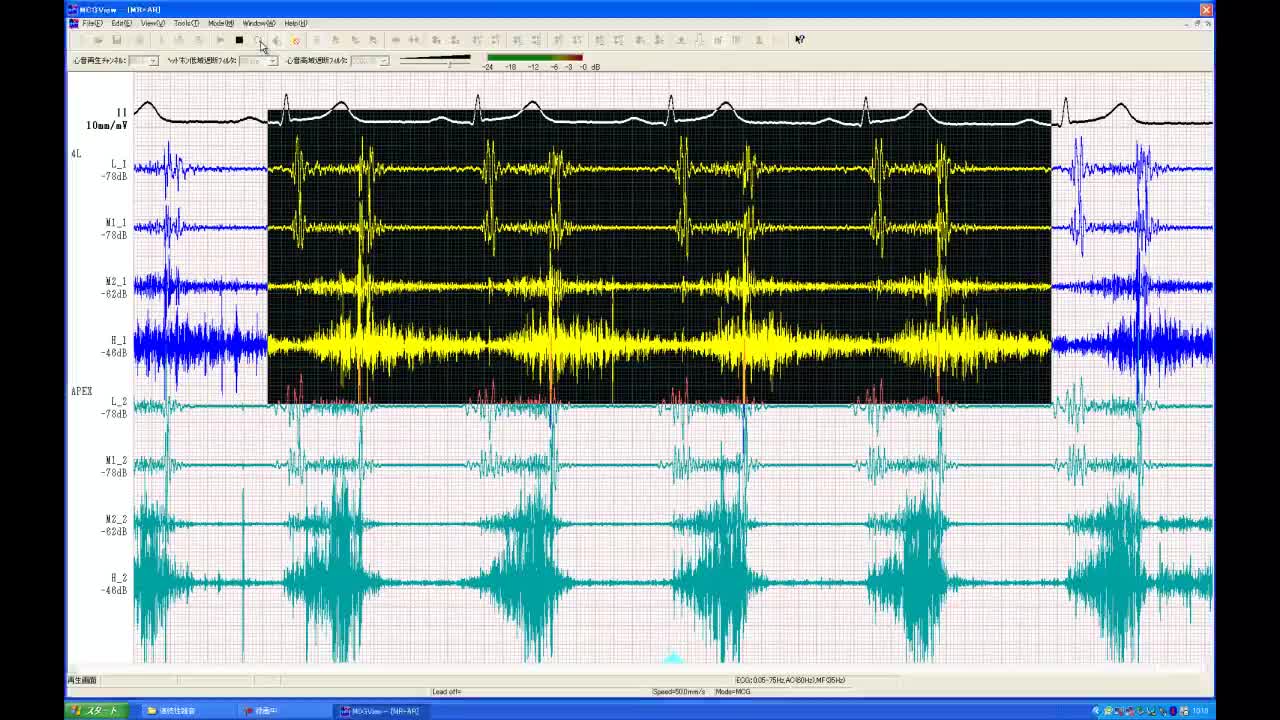Viewport: 1280px width, 720px height.
Task: Click the highlighted yellow H_1 waveform region
Action: pos(660,345)
